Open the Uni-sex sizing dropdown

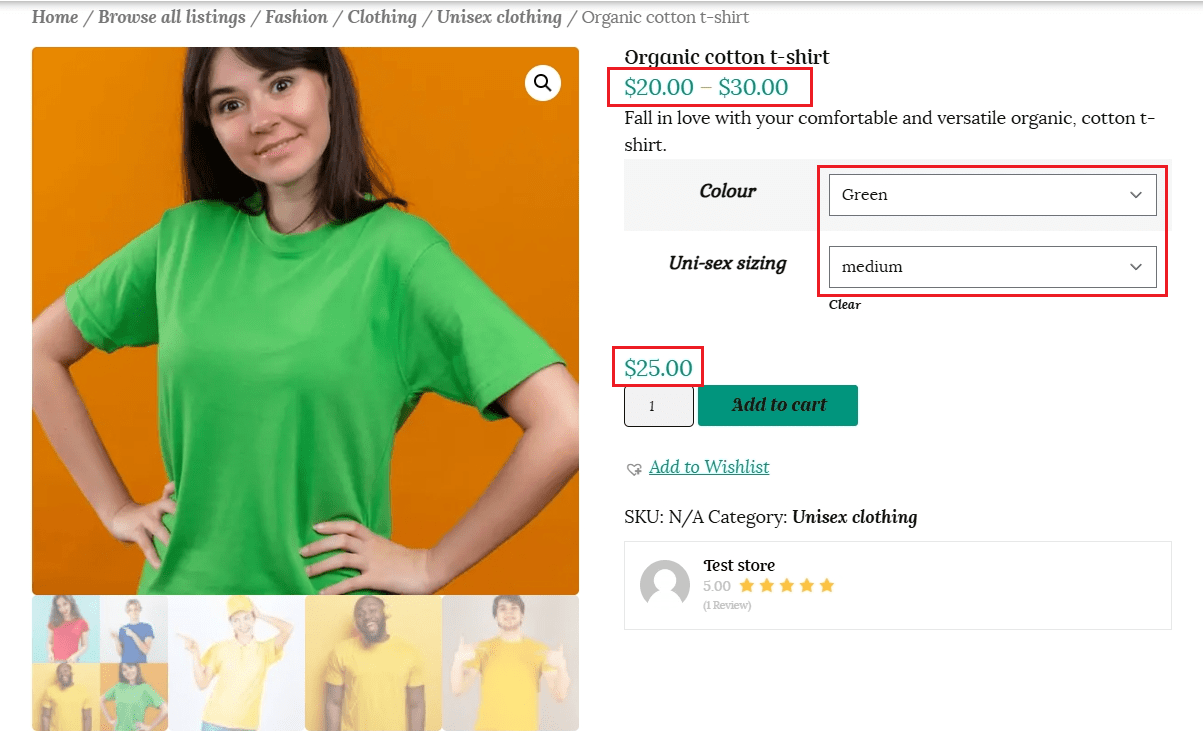(x=992, y=267)
